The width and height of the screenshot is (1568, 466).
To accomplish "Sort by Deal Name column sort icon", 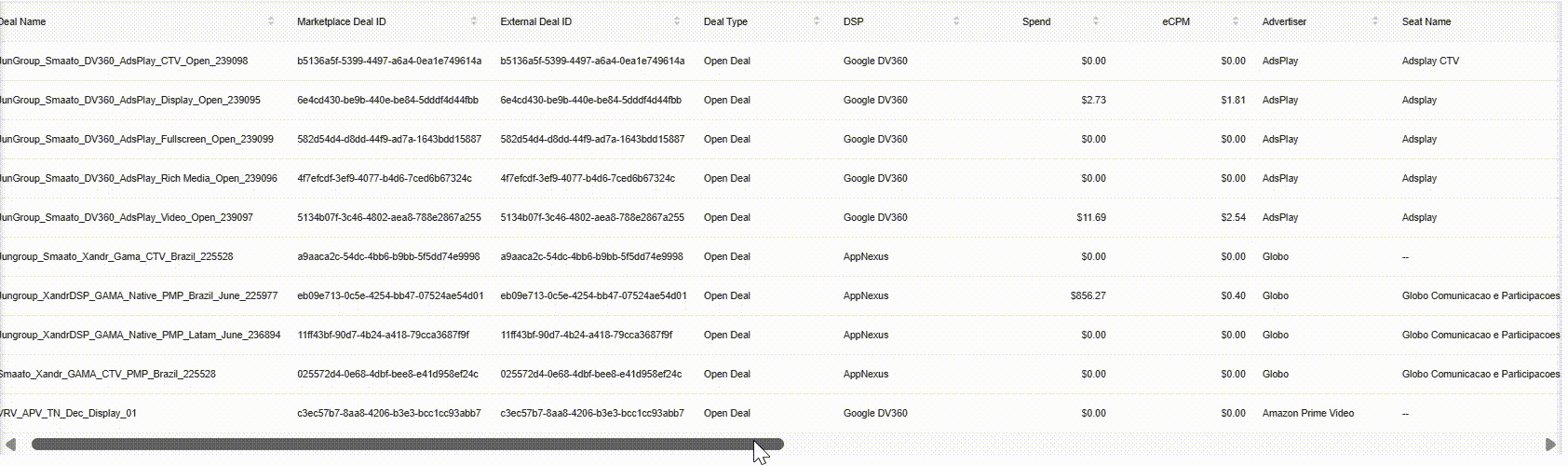I will click(x=271, y=21).
